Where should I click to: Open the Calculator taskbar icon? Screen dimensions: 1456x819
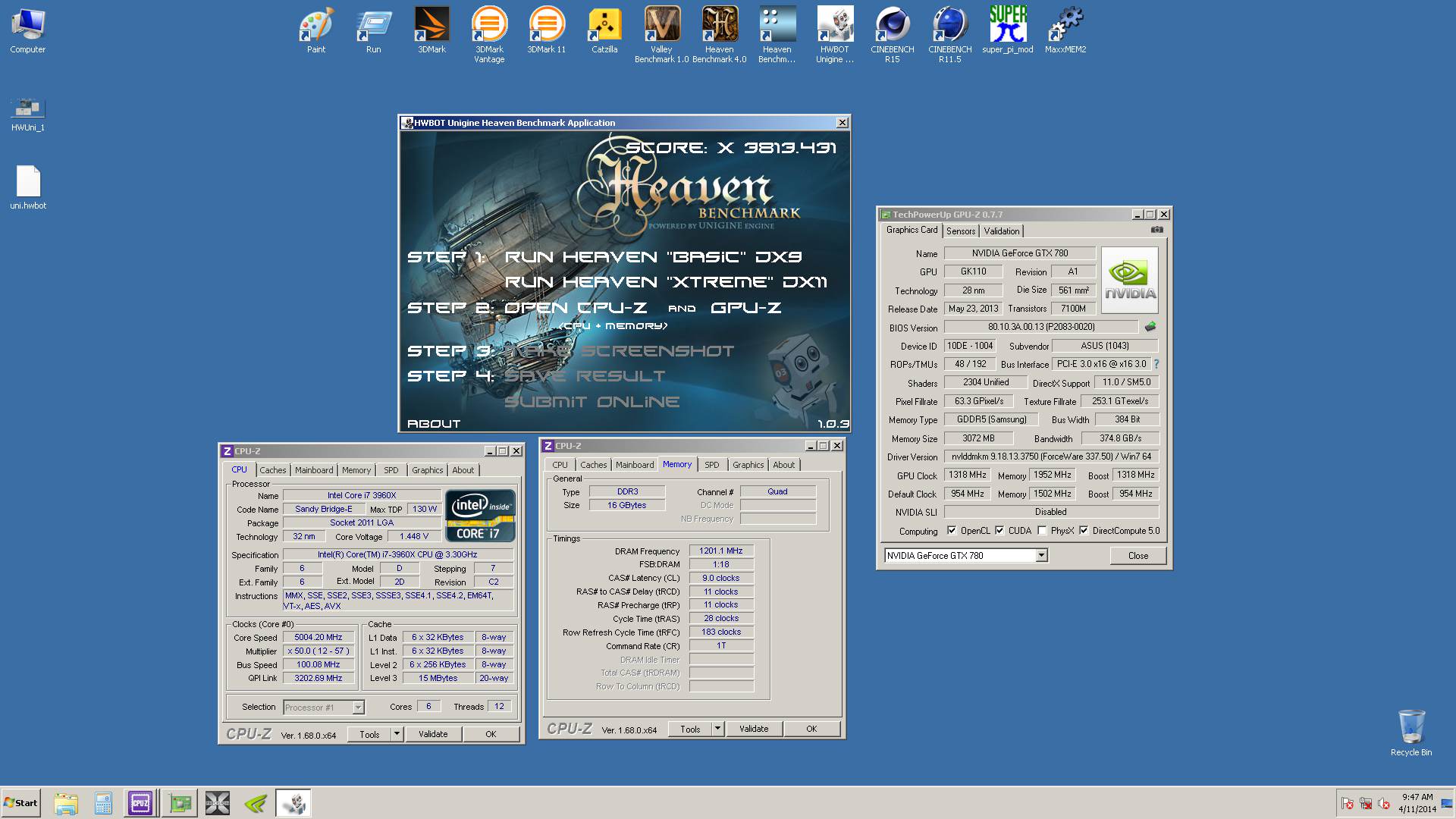coord(103,803)
